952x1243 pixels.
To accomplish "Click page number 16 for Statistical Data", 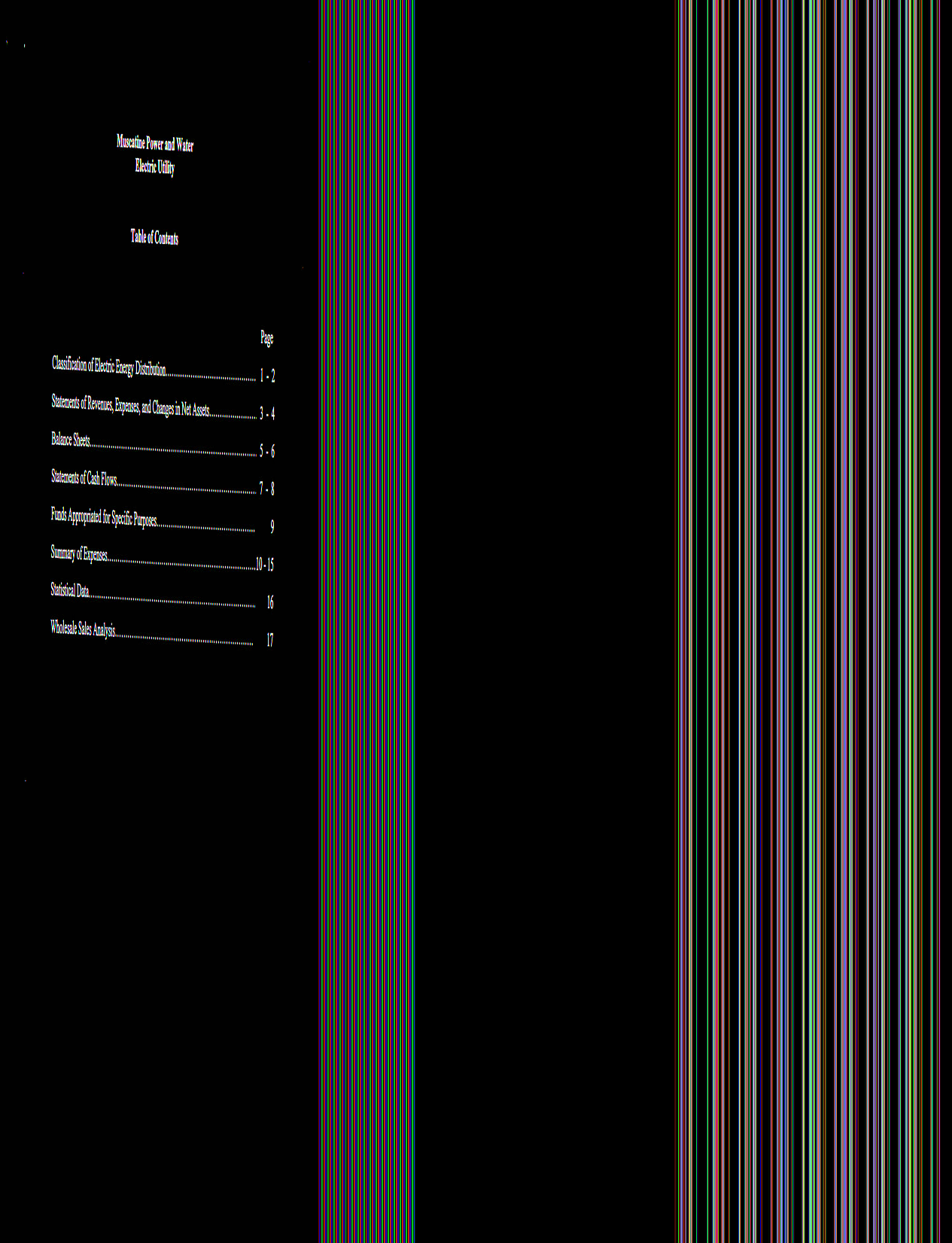I will [270, 602].
